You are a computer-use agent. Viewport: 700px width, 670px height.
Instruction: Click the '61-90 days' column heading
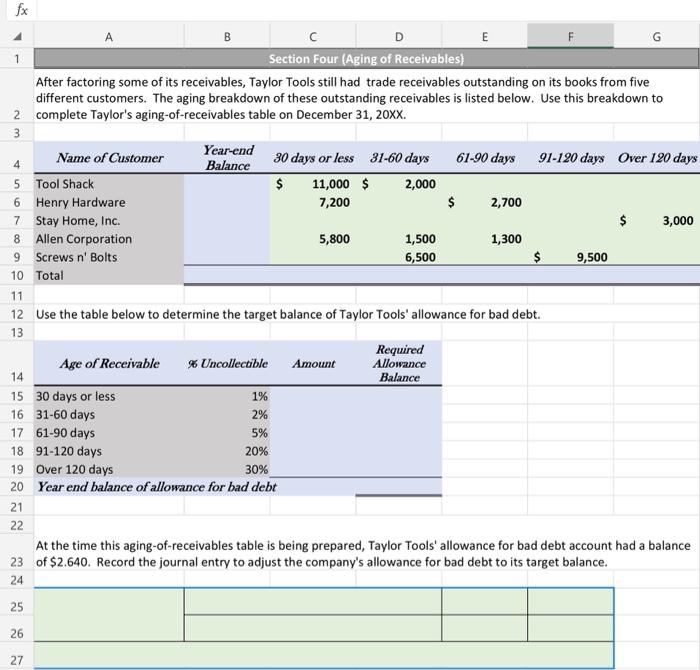[x=485, y=158]
